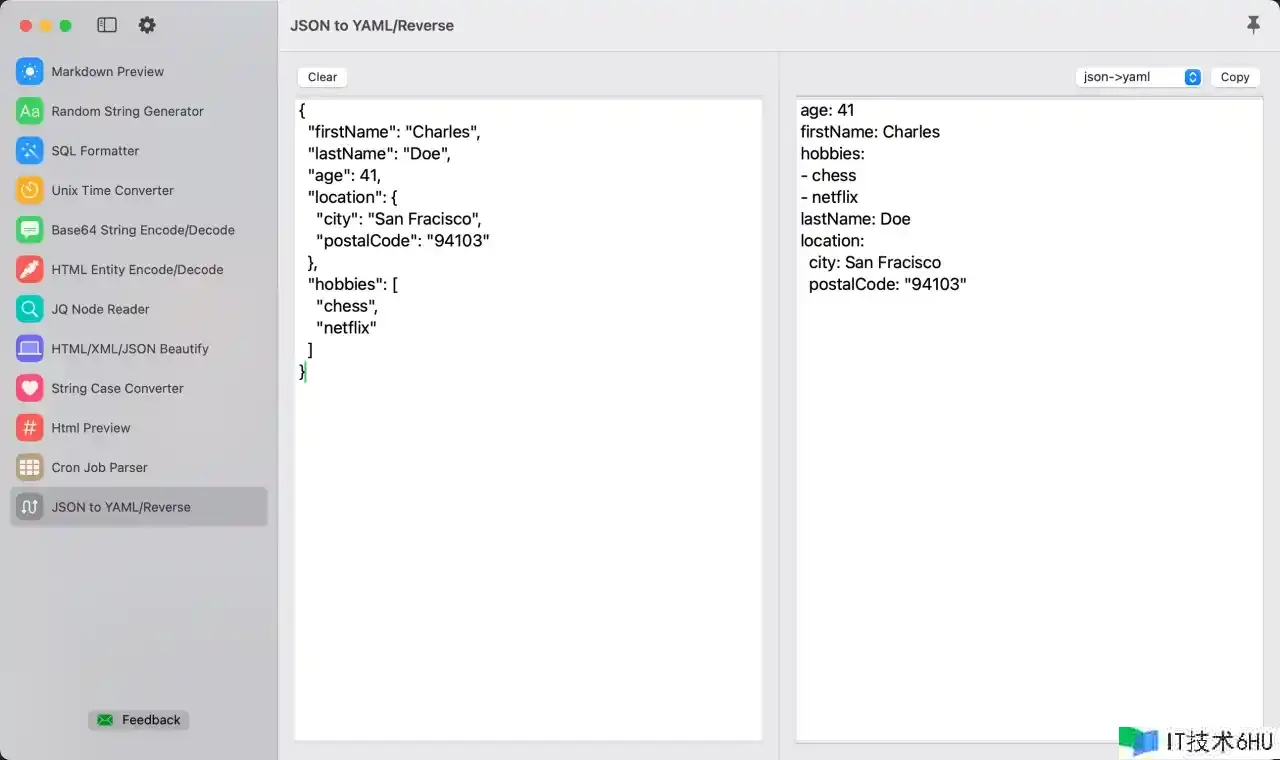Click 'postalCode: "94103"' in YAML output
The image size is (1280, 760).
tap(888, 284)
